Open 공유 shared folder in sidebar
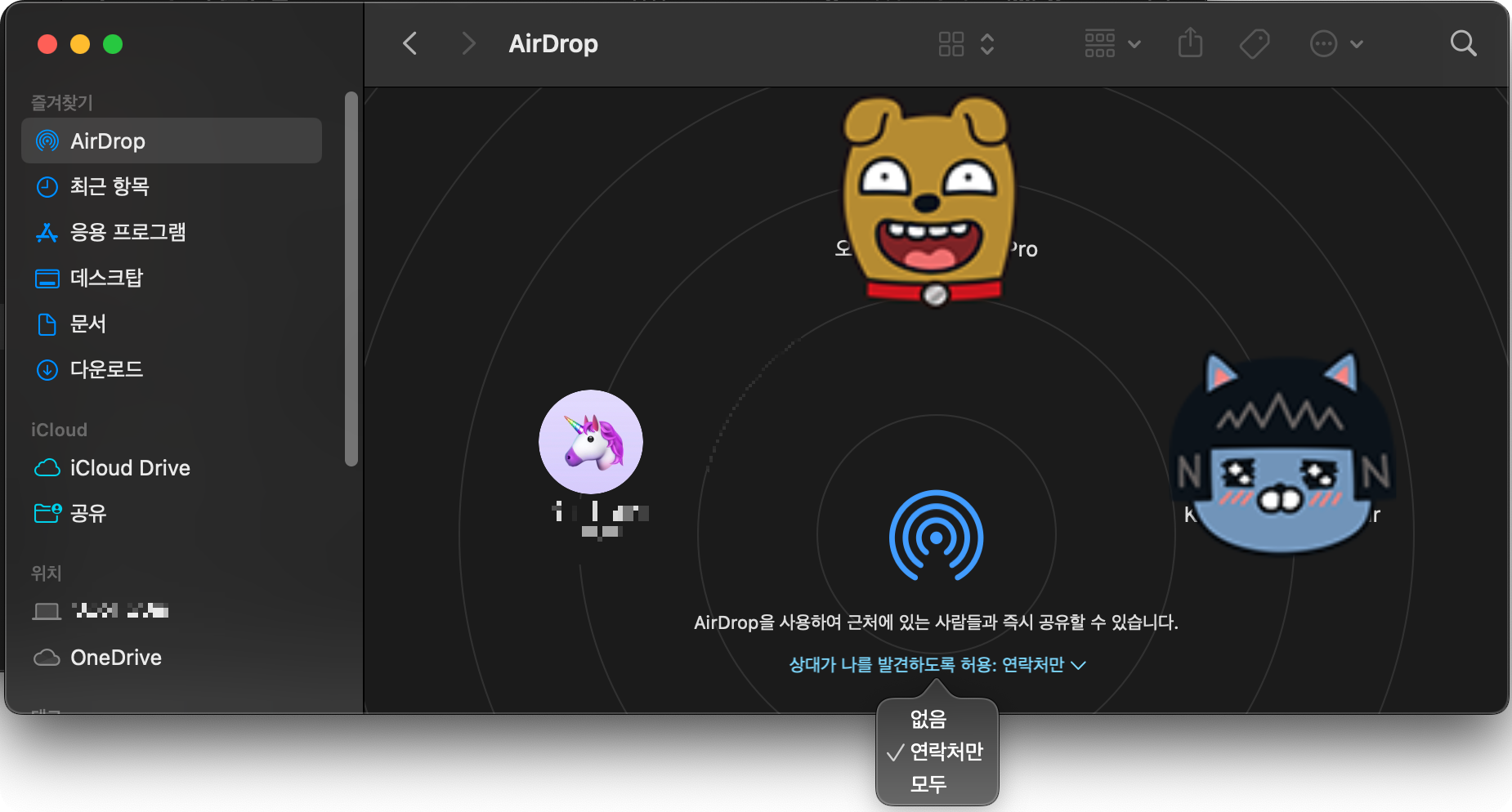Viewport: 1512px width, 812px height. coord(172,513)
